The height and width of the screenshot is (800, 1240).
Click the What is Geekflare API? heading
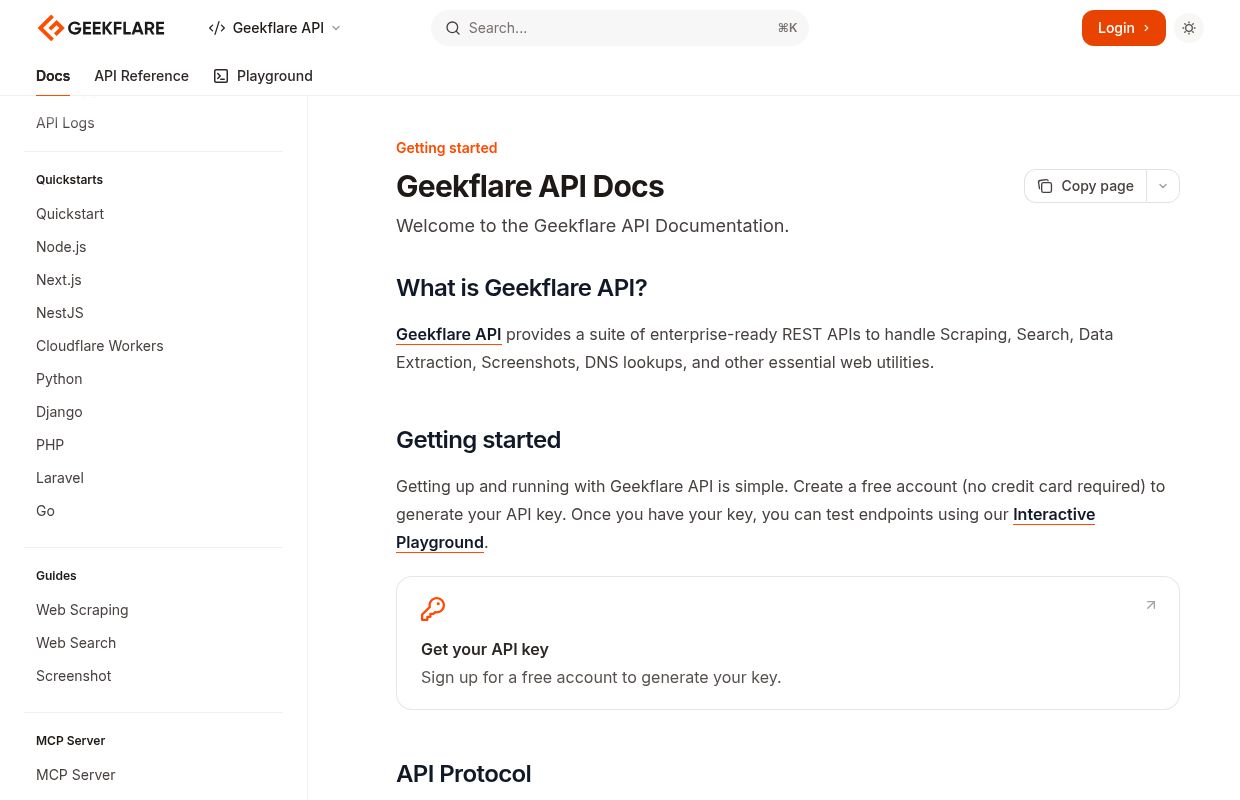pyautogui.click(x=522, y=288)
